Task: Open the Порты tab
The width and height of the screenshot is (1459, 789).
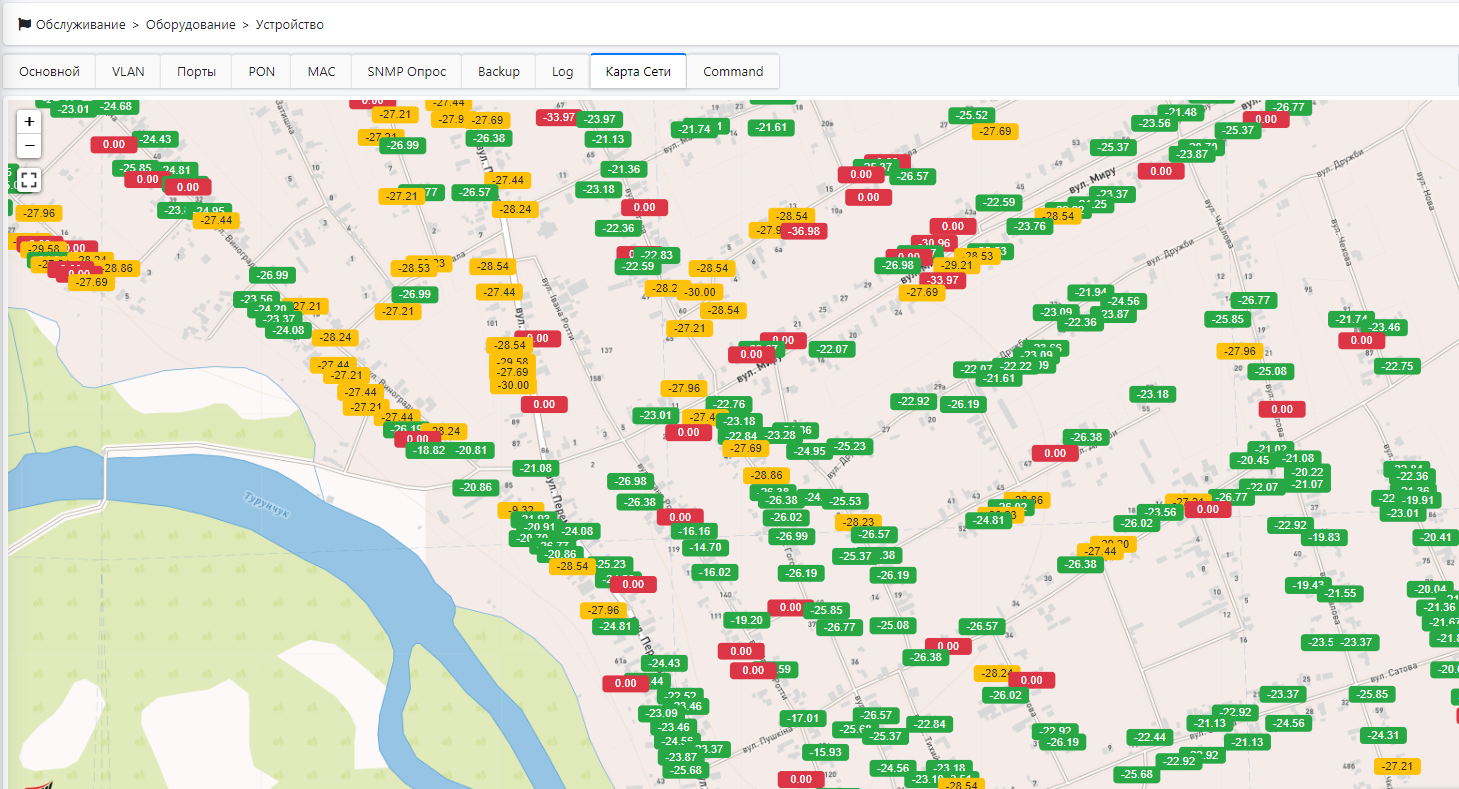Action: coord(196,72)
